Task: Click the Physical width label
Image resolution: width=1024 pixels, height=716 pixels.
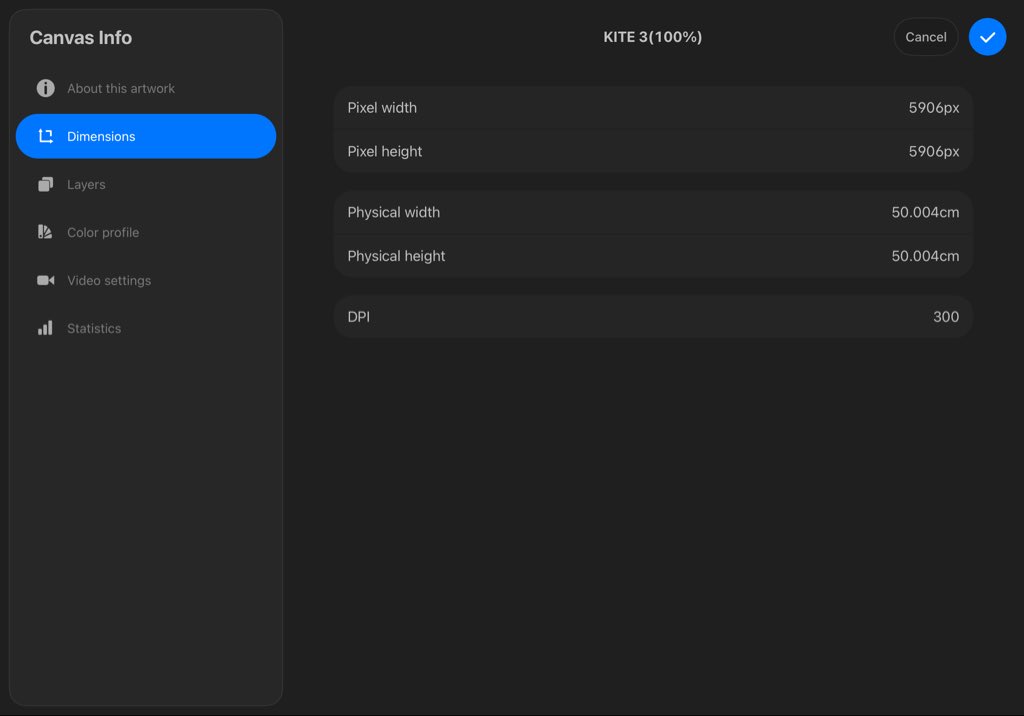Action: (394, 212)
